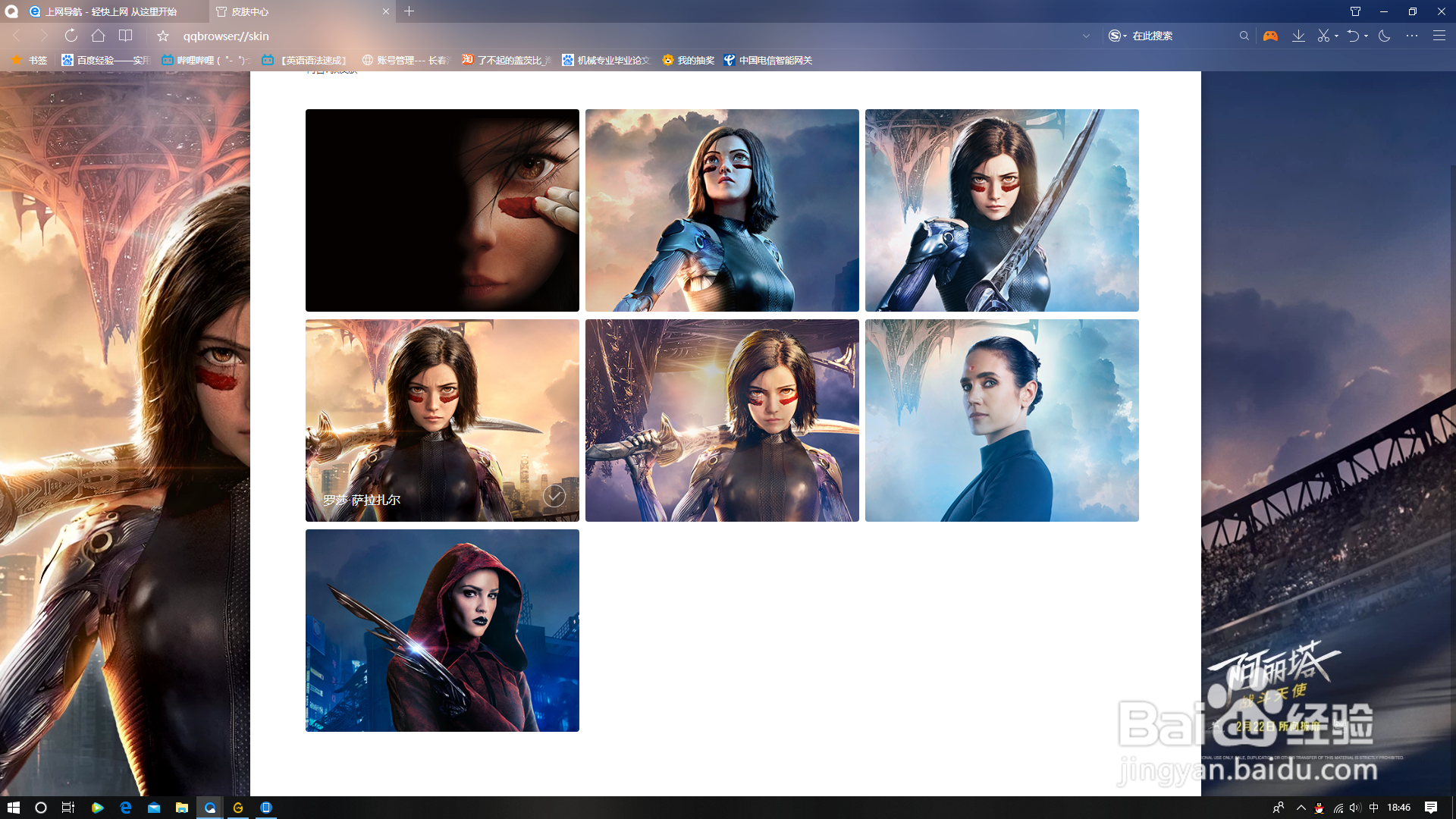Open the Sogou search engine selector dropdown
Screen dimensions: 1456x819
point(1118,36)
